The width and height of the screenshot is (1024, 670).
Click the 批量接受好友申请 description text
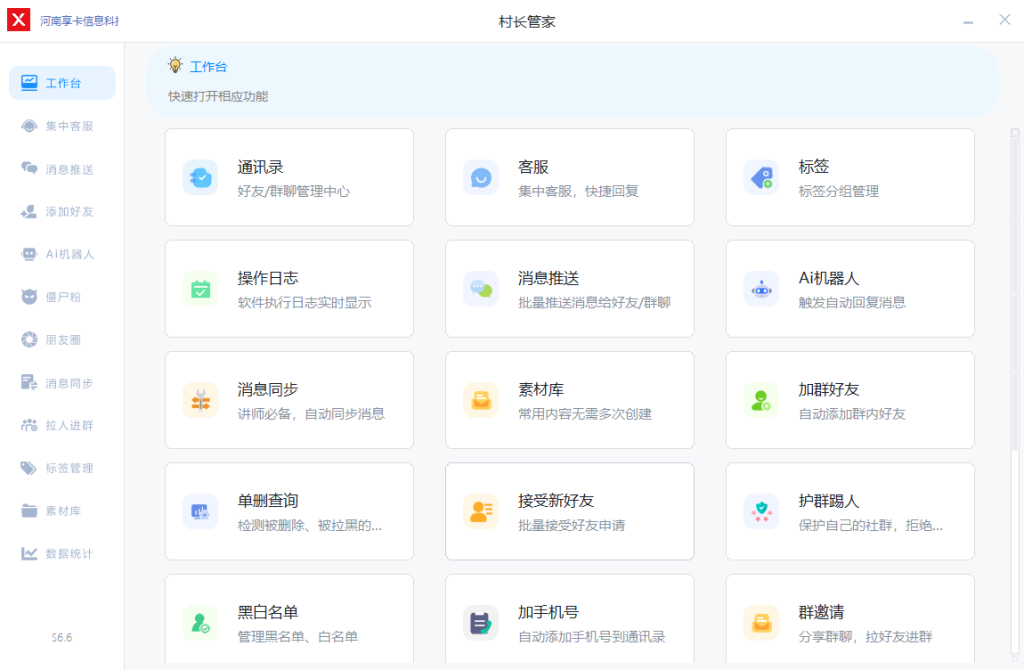click(571, 525)
